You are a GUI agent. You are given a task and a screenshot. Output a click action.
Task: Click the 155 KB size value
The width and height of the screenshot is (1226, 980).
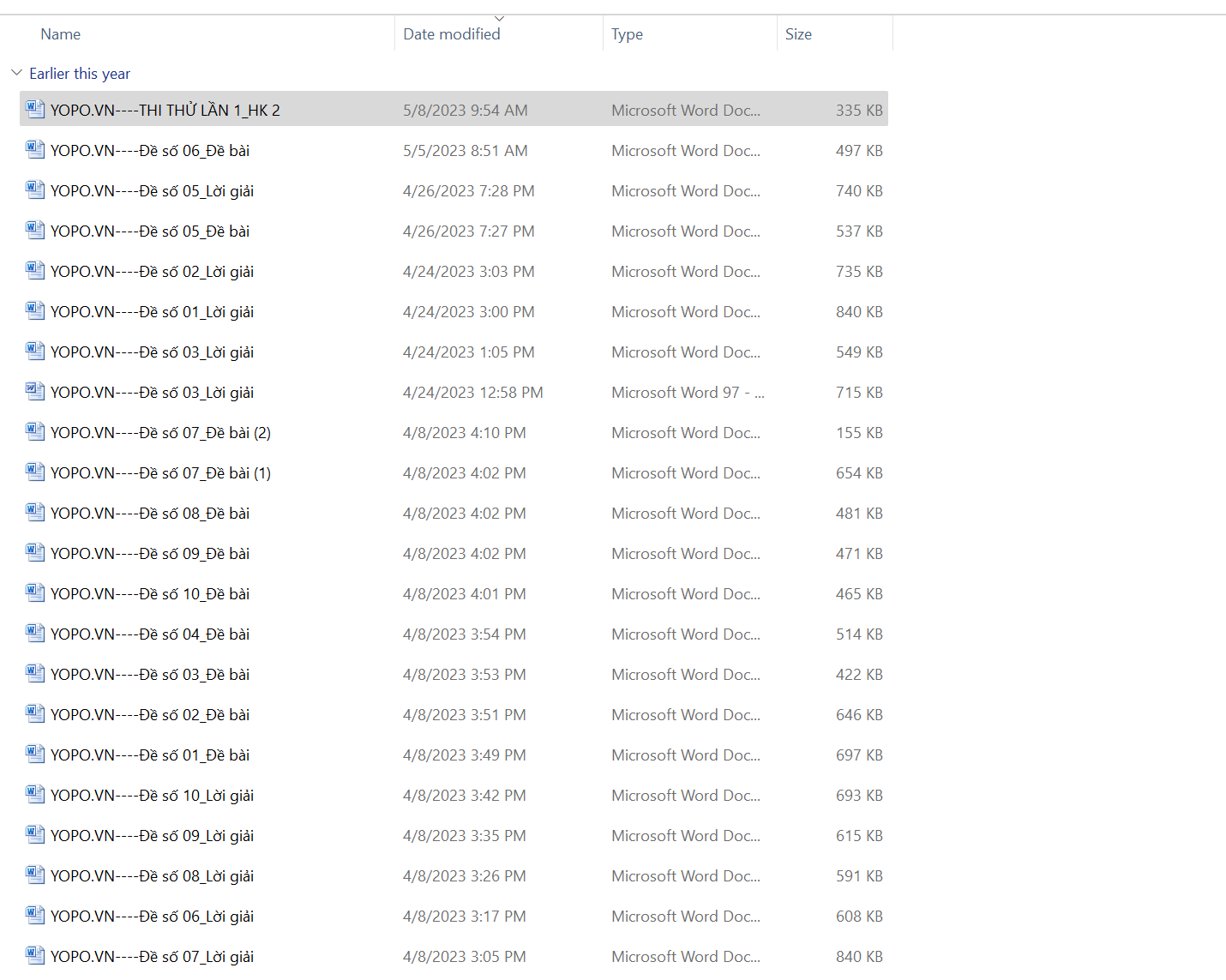(x=859, y=432)
